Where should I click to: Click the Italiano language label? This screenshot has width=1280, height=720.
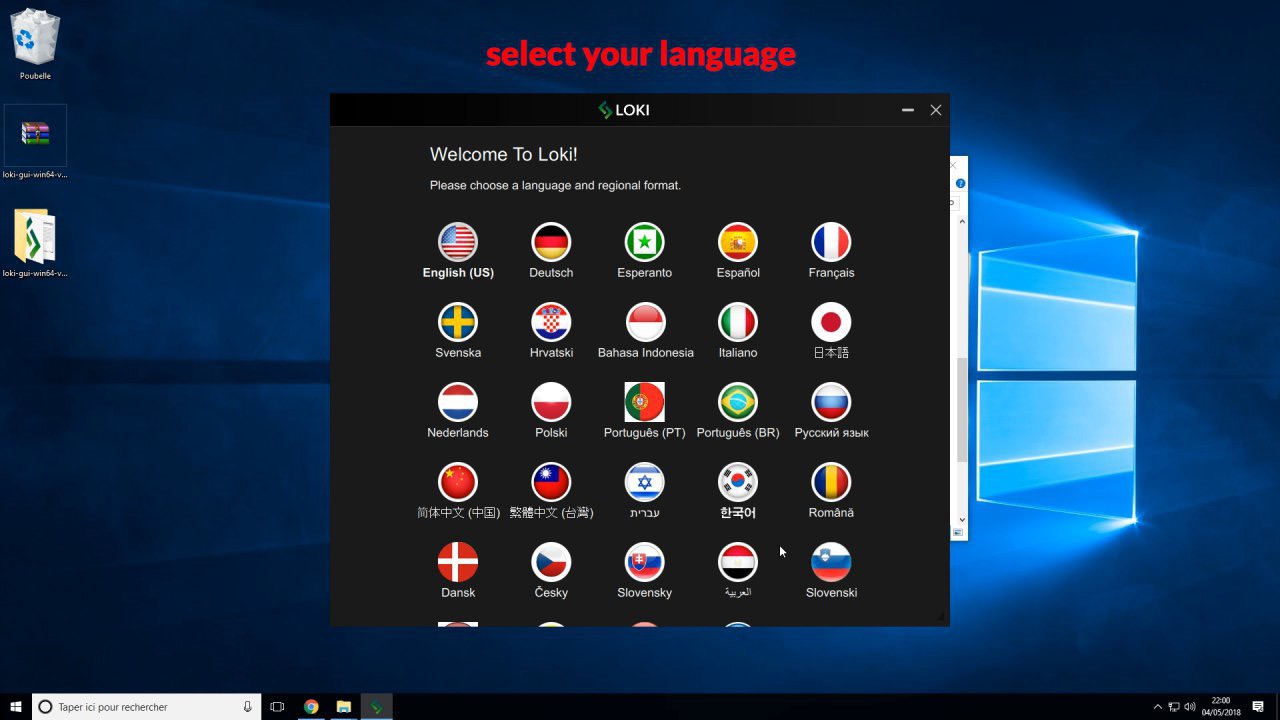point(738,353)
